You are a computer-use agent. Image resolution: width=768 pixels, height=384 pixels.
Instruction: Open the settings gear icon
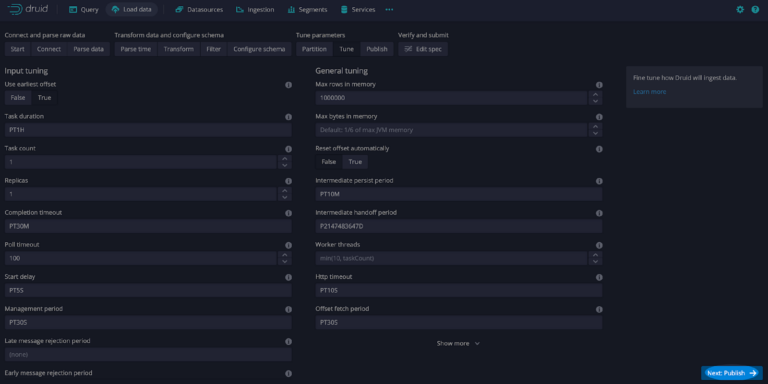pyautogui.click(x=740, y=9)
